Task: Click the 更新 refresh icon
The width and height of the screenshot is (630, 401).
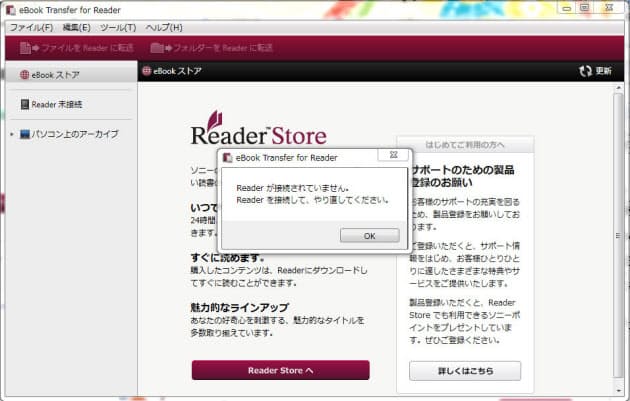Action: (585, 71)
